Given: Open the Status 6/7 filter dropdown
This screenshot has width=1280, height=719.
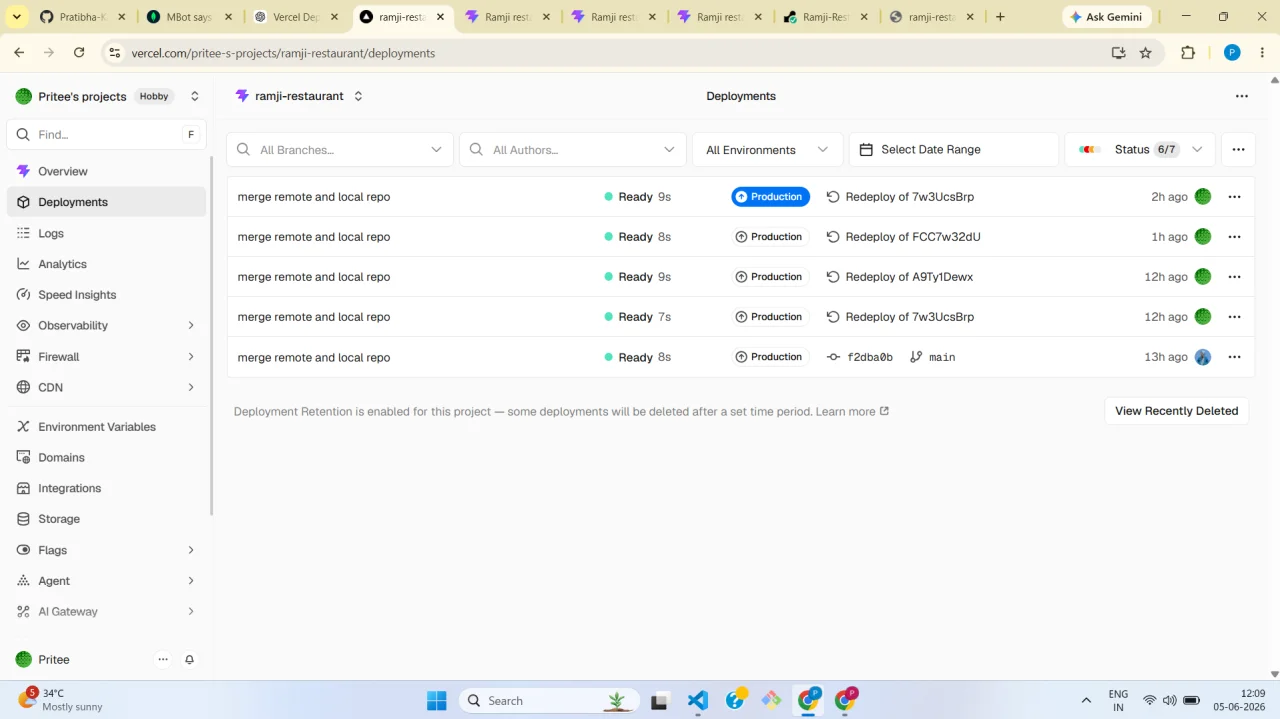Looking at the screenshot, I should [1140, 150].
